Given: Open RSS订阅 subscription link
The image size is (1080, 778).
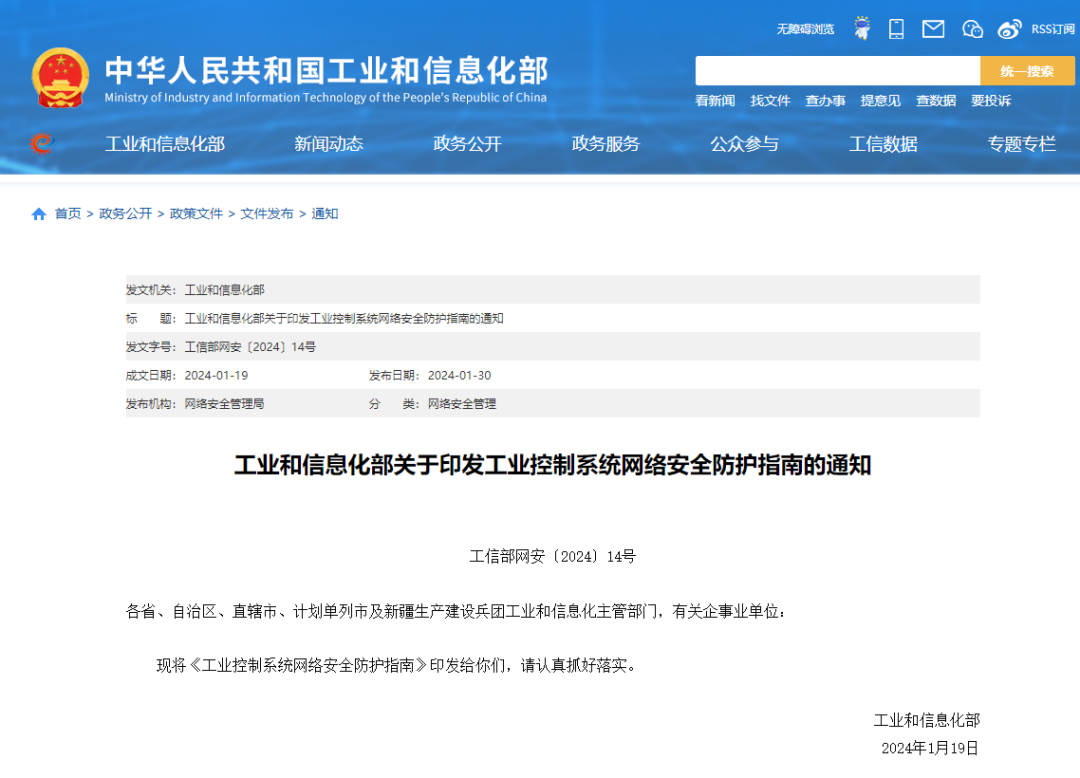Looking at the screenshot, I should coord(1052,29).
